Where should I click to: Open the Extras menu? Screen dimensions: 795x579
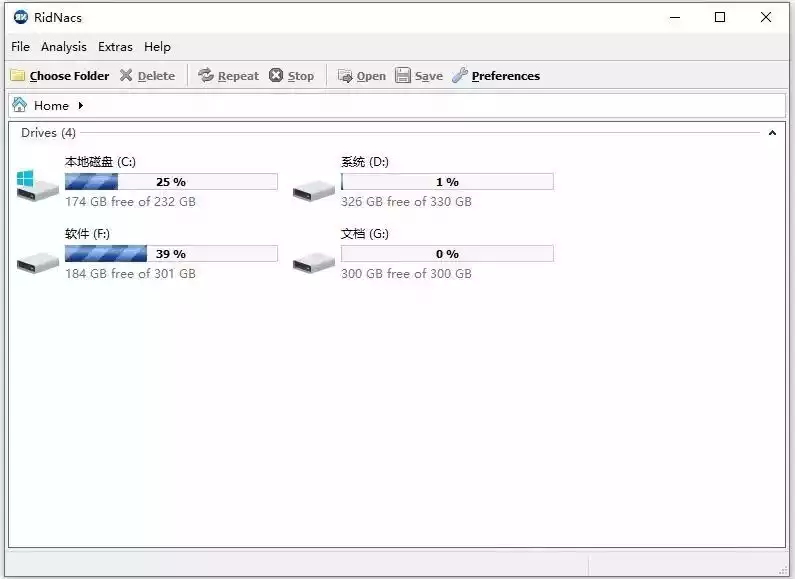115,47
